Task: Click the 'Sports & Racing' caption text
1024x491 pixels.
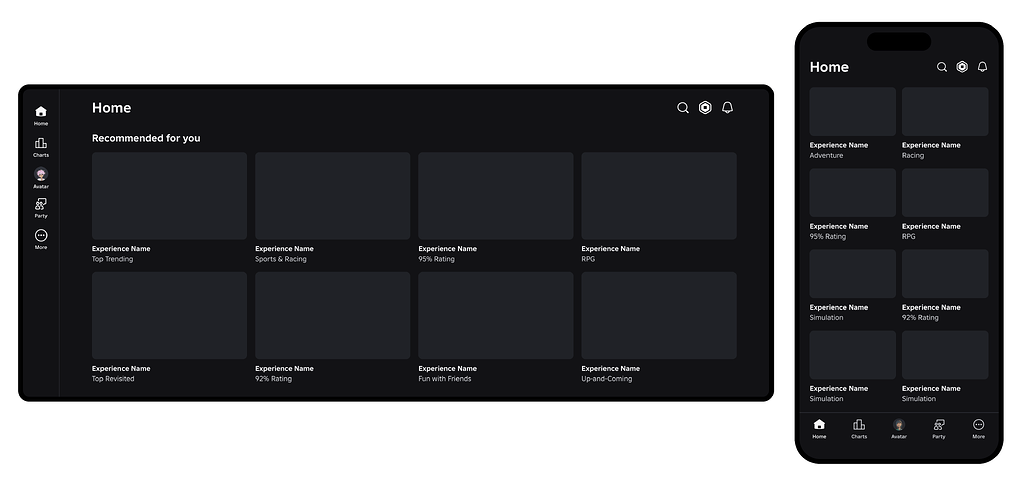Action: tap(281, 259)
